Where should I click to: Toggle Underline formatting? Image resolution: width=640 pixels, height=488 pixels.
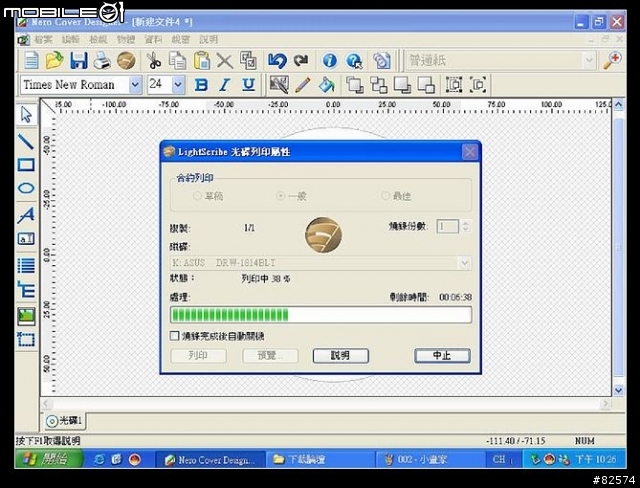tap(248, 85)
